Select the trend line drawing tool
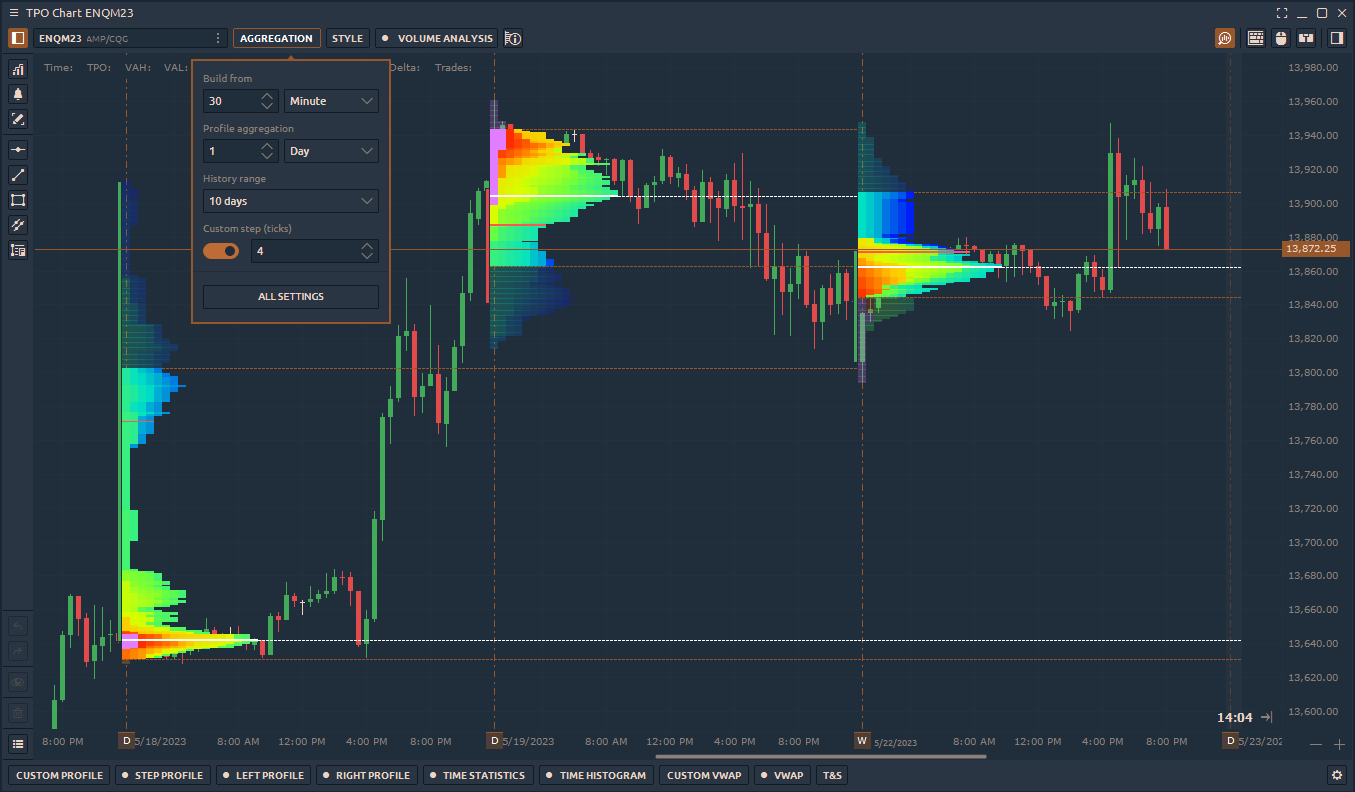The width and height of the screenshot is (1355, 792). click(18, 175)
